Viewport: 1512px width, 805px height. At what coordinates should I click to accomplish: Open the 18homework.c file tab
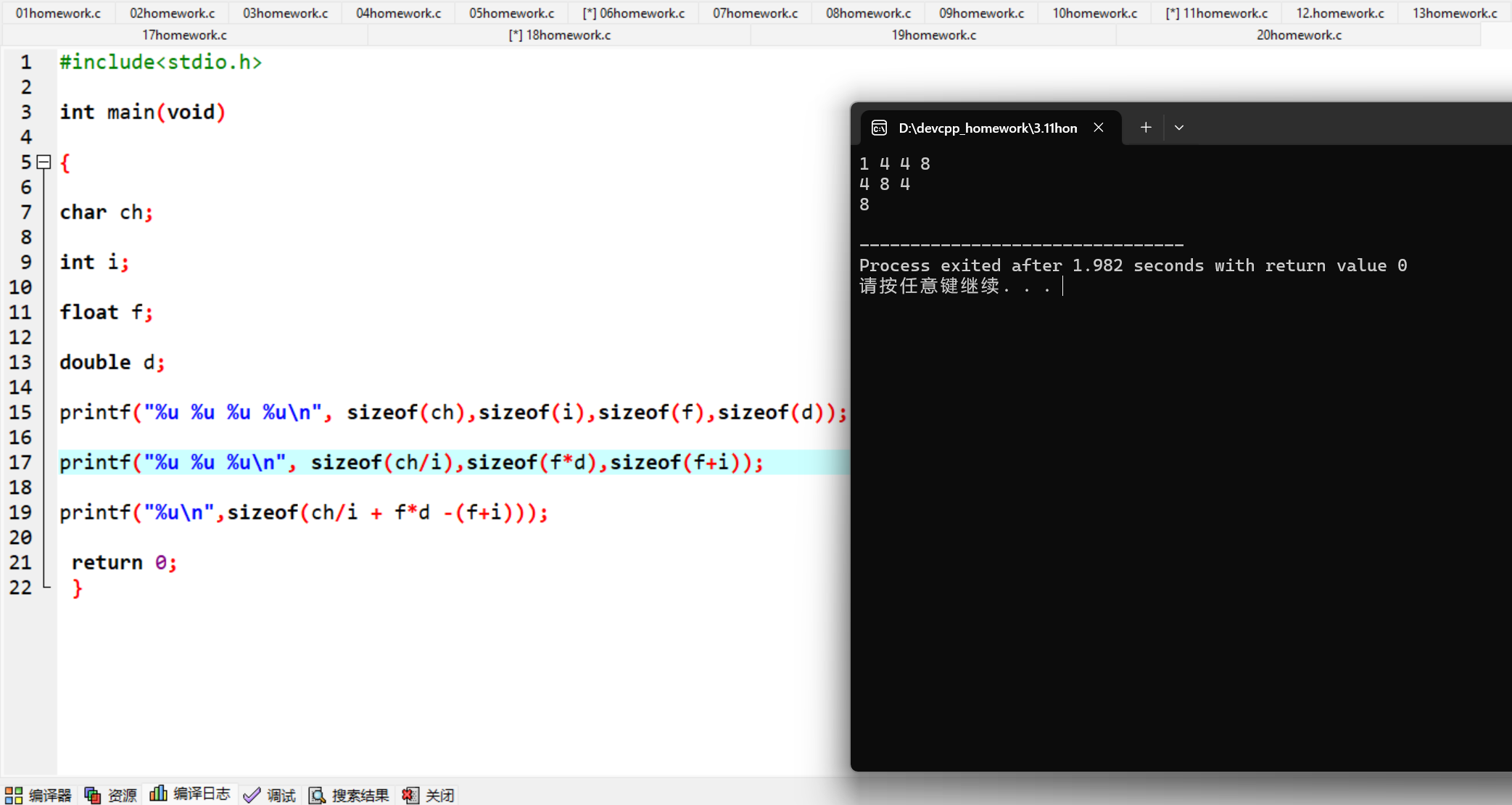click(559, 35)
